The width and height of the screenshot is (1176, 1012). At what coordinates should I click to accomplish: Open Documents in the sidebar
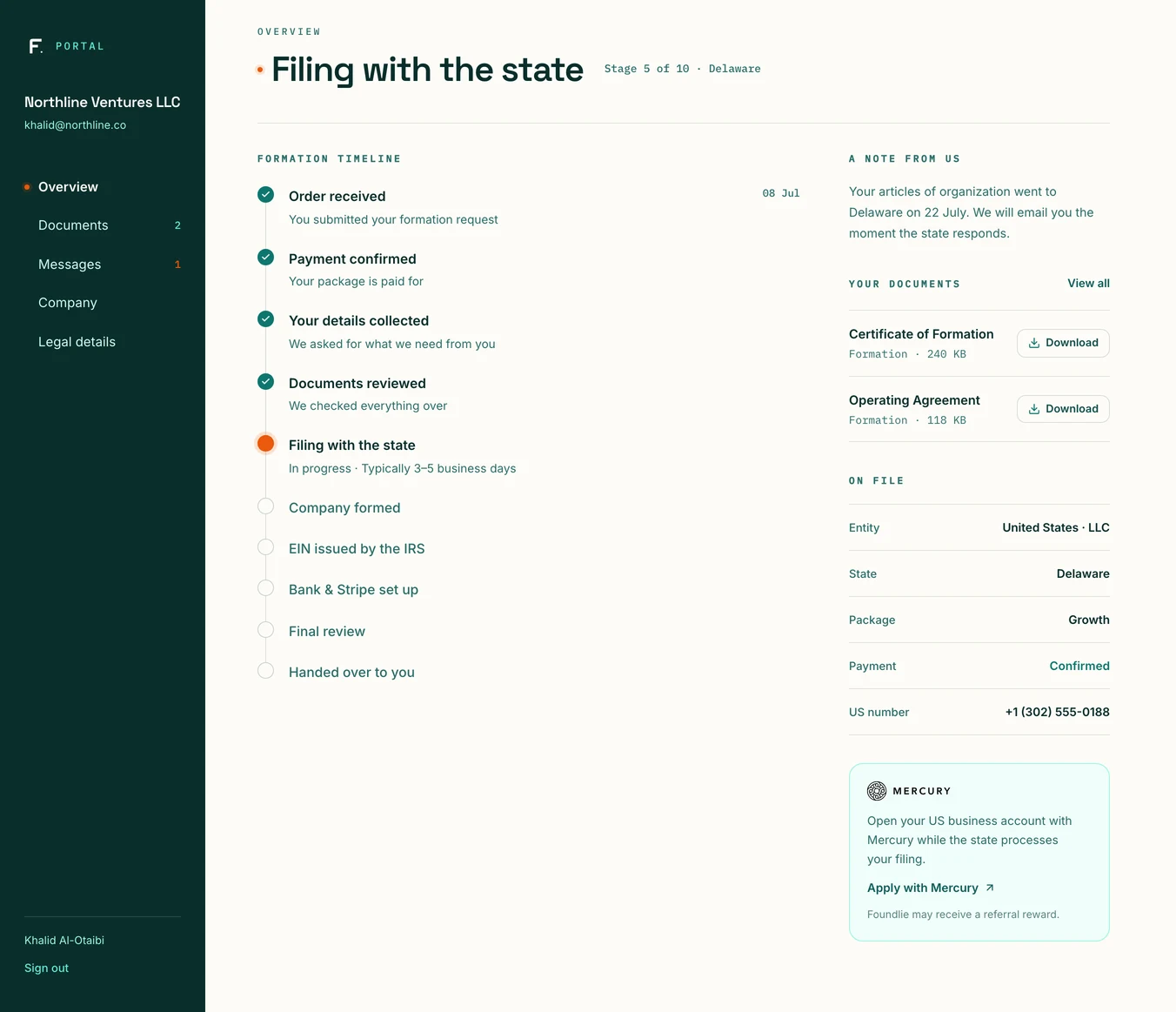pos(103,225)
